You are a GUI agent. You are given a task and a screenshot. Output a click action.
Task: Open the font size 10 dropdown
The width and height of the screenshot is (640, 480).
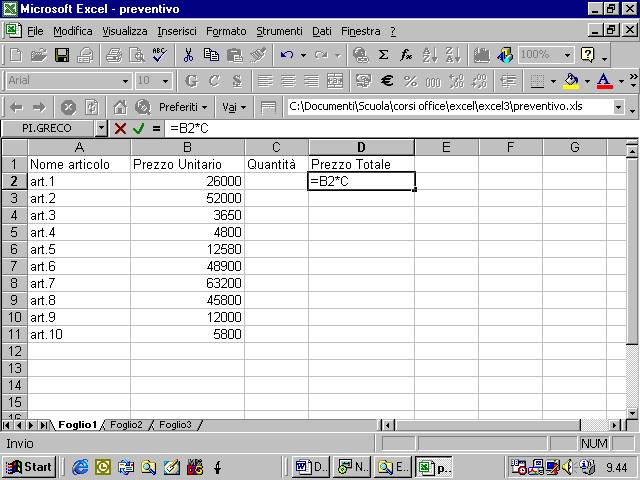165,81
